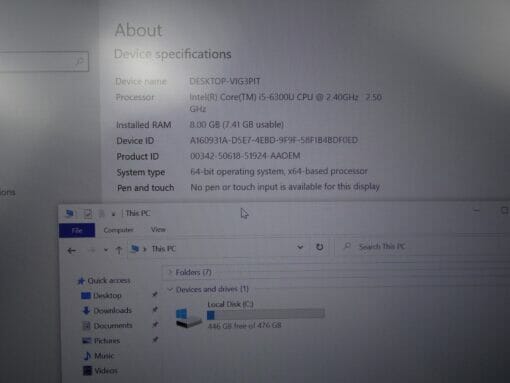This screenshot has height=383, width=510.
Task: Click the pin icon next to Pictures
Action: click(x=155, y=340)
